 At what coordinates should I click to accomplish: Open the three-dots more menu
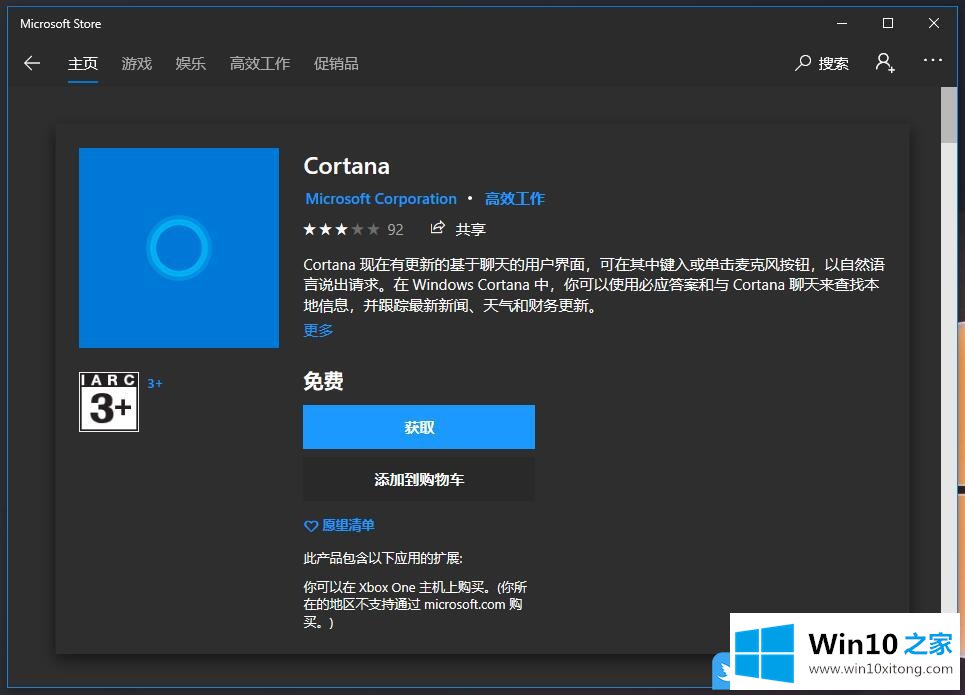pos(932,60)
